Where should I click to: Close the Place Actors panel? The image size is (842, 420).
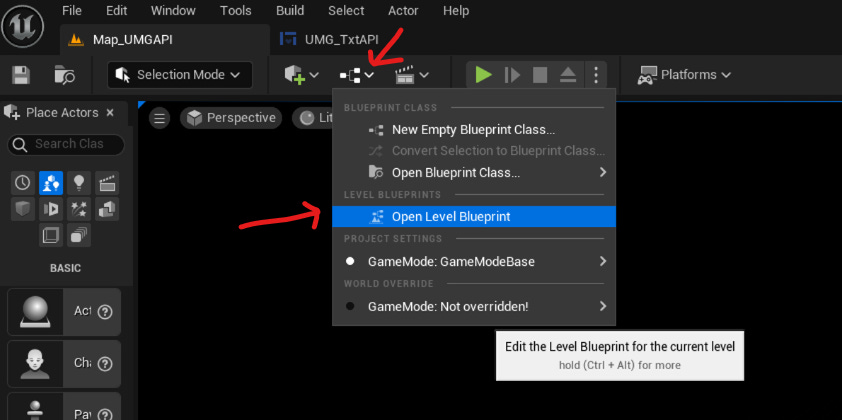point(110,113)
